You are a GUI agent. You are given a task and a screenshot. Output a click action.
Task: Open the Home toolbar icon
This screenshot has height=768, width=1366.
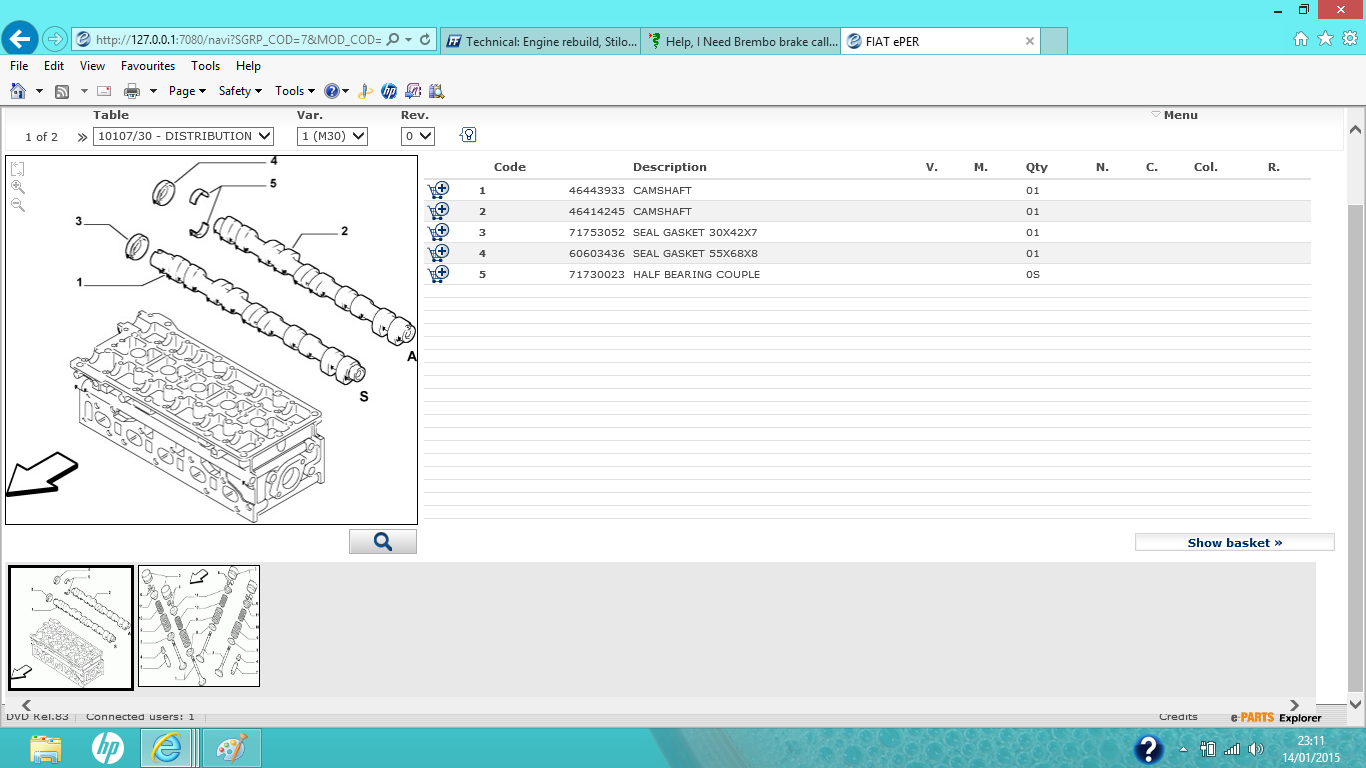coord(18,91)
